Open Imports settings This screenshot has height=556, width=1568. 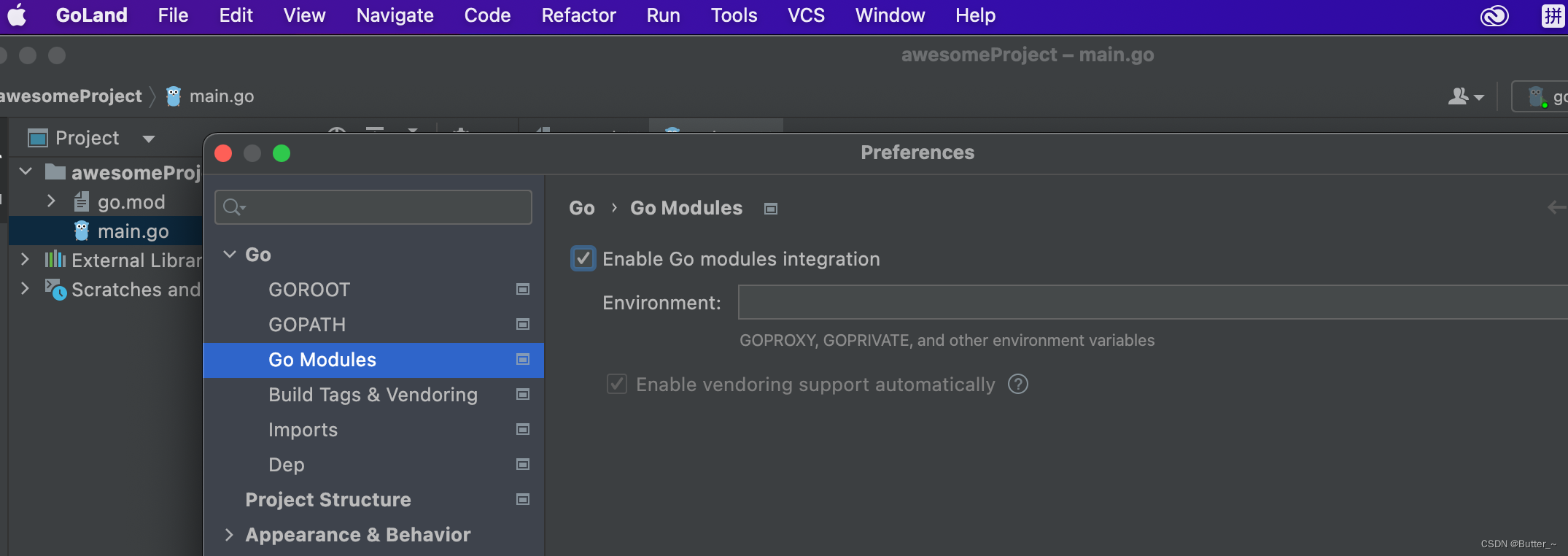click(x=303, y=430)
